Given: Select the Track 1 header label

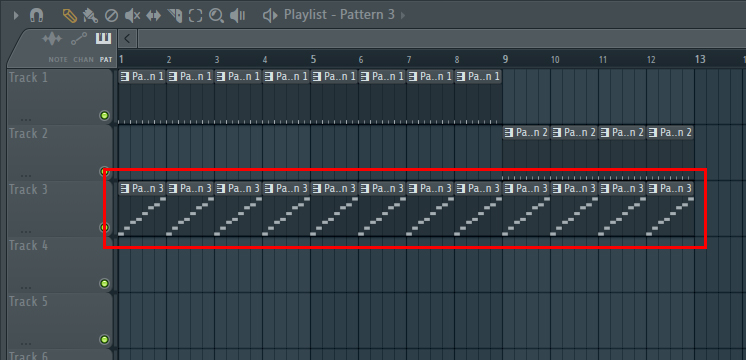Looking at the screenshot, I should (x=28, y=78).
